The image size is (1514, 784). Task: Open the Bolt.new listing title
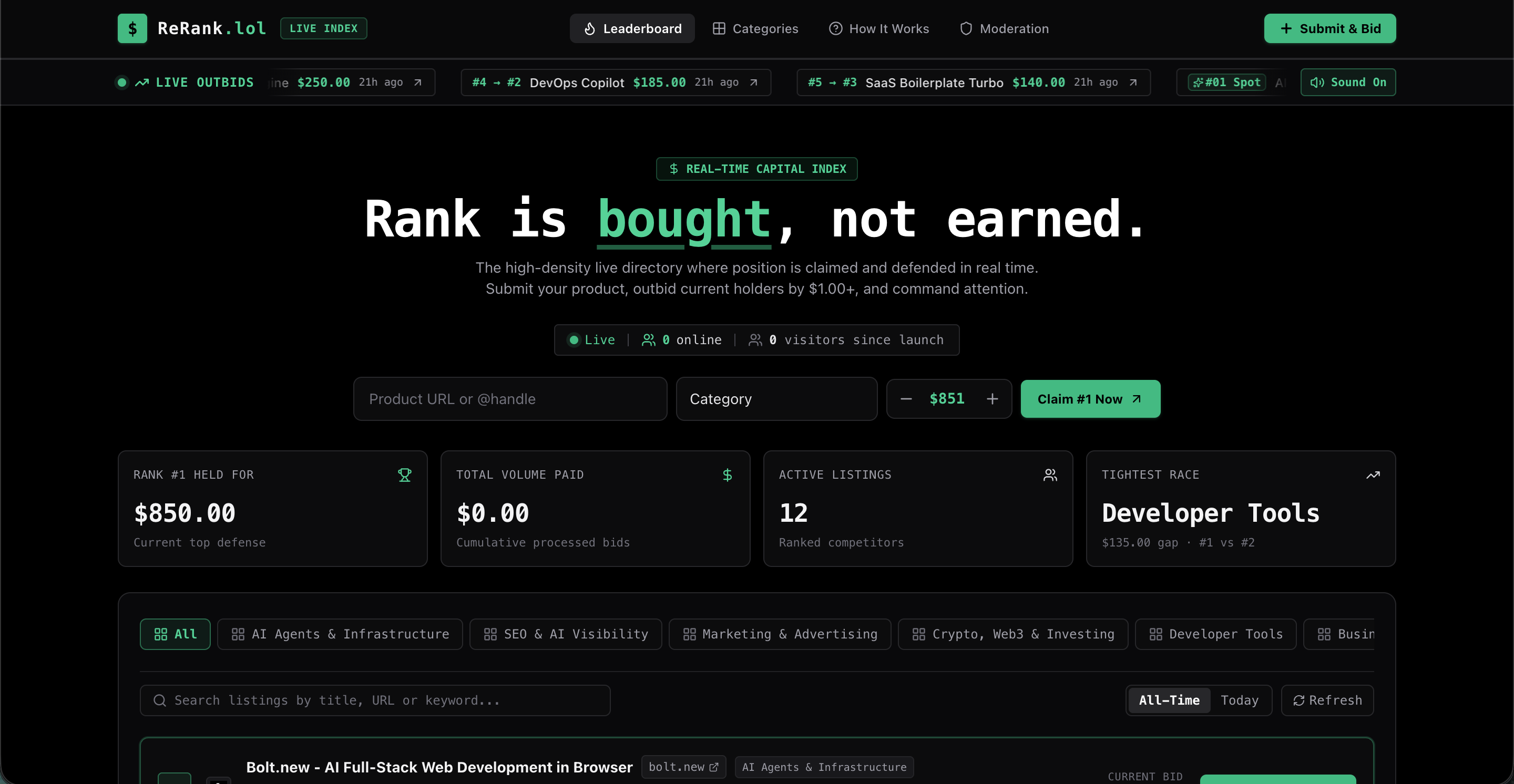[x=439, y=767]
